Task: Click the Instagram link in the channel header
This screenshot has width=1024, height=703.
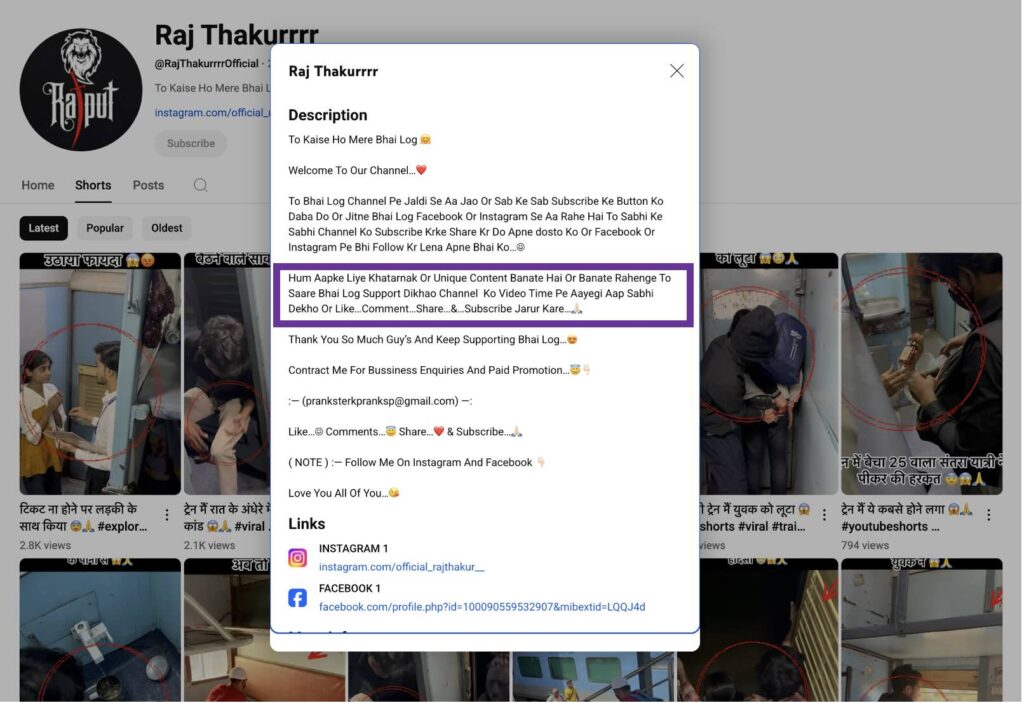Action: click(x=212, y=112)
